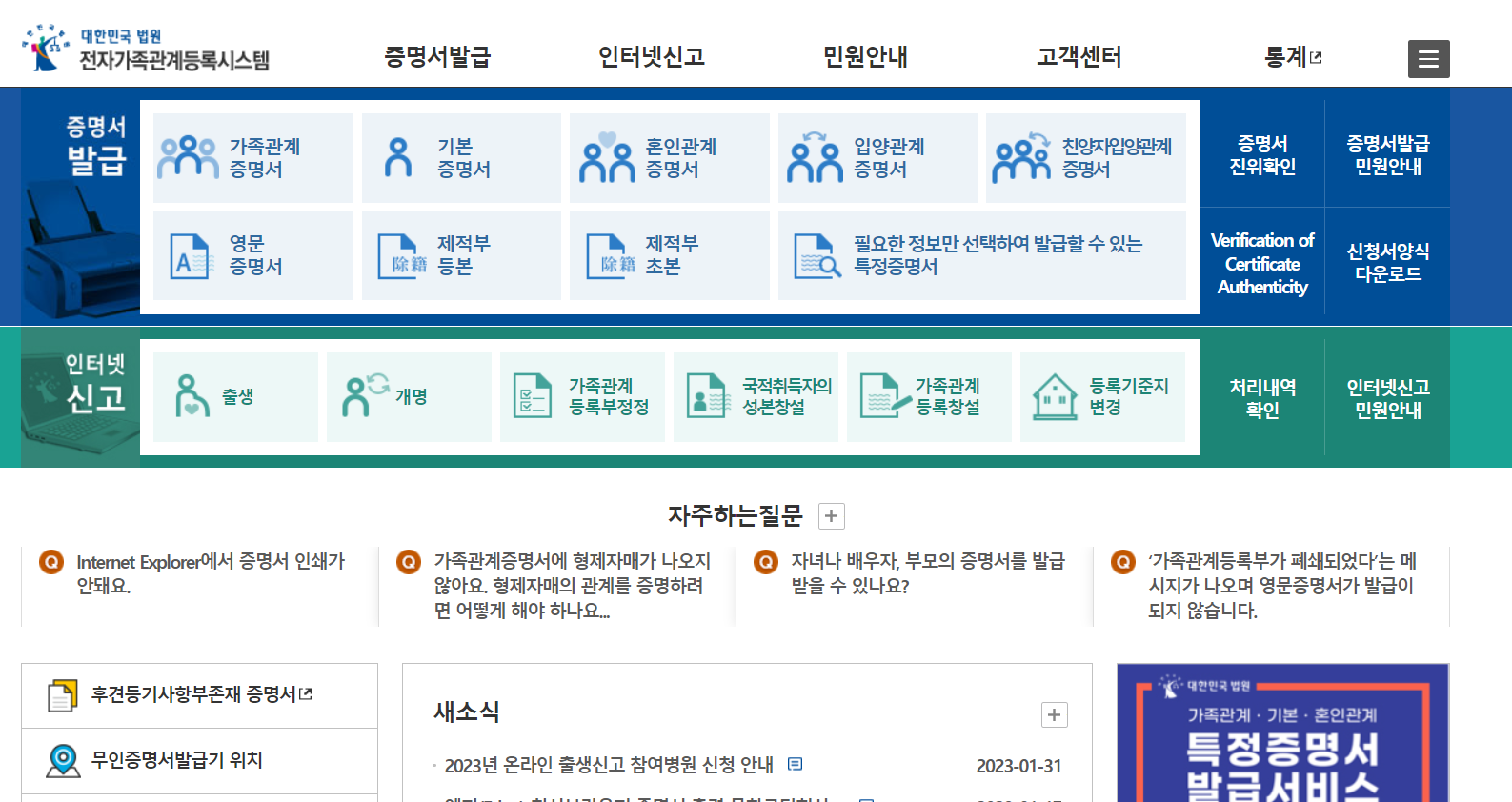The width and height of the screenshot is (1512, 802).
Task: Click Q icon of Internet Explorer question
Action: 50,562
